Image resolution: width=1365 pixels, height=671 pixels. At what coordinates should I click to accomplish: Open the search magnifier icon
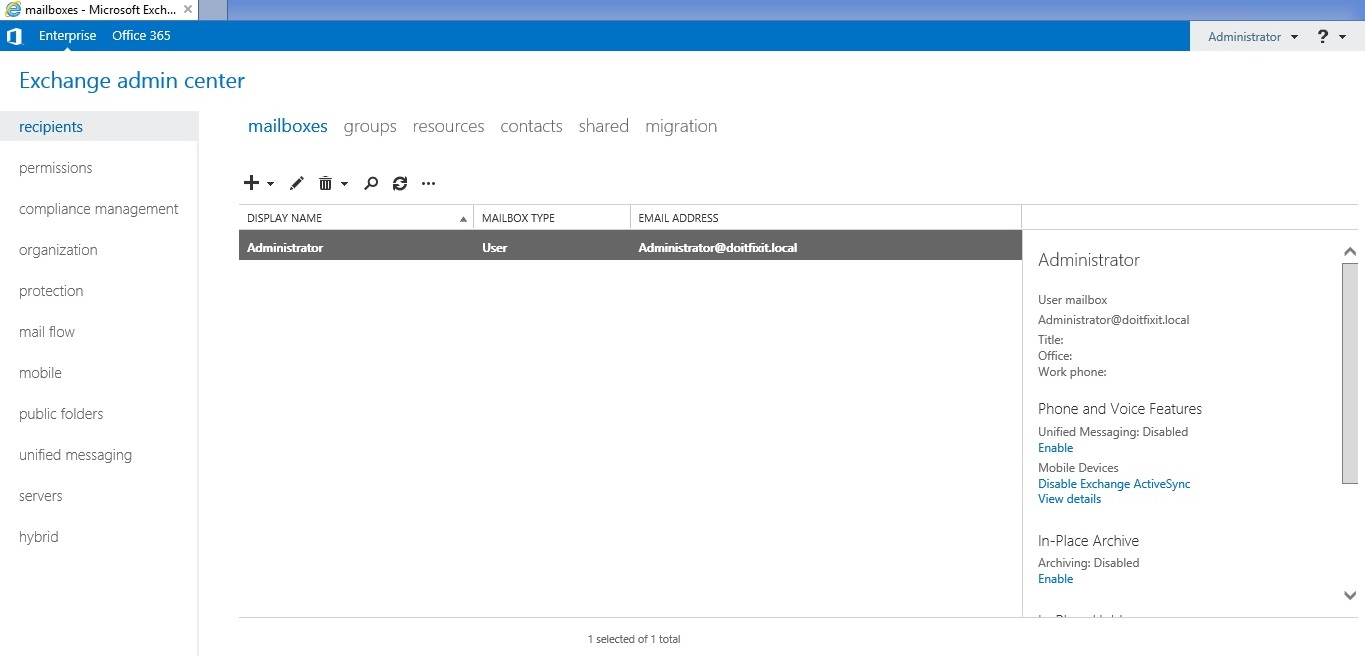(x=370, y=184)
